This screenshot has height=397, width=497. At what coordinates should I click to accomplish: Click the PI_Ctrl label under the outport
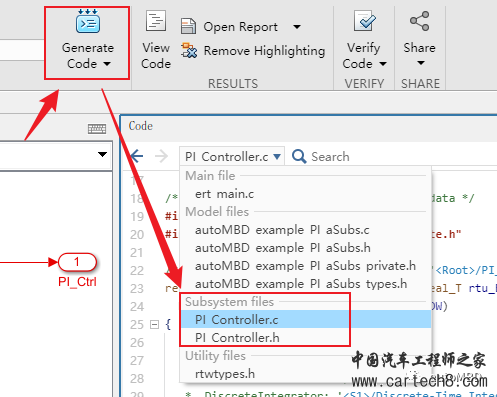[77, 282]
